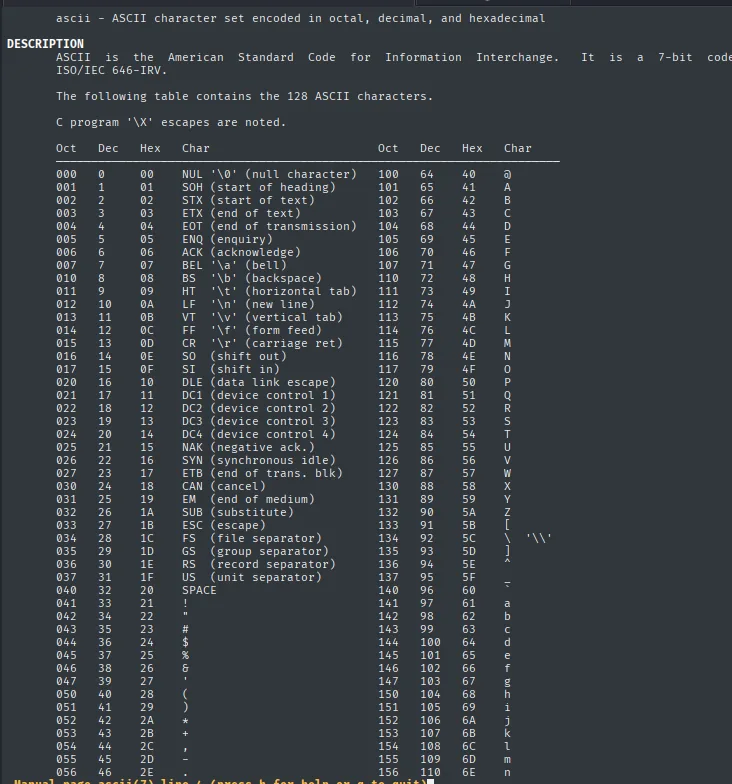
Task: Select 'DC4 (device control 4)' entry
Action: [259, 434]
